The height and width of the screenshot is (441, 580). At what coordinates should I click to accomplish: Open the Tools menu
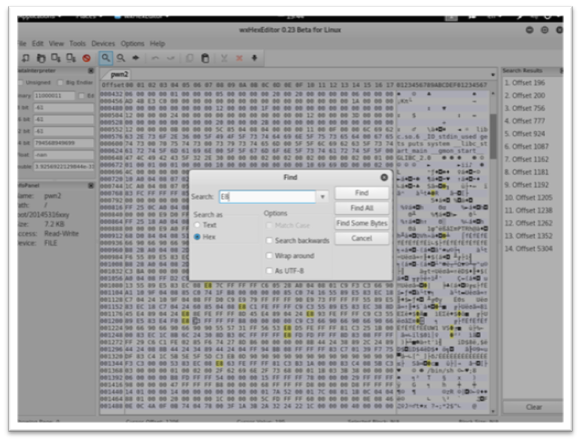[77, 43]
